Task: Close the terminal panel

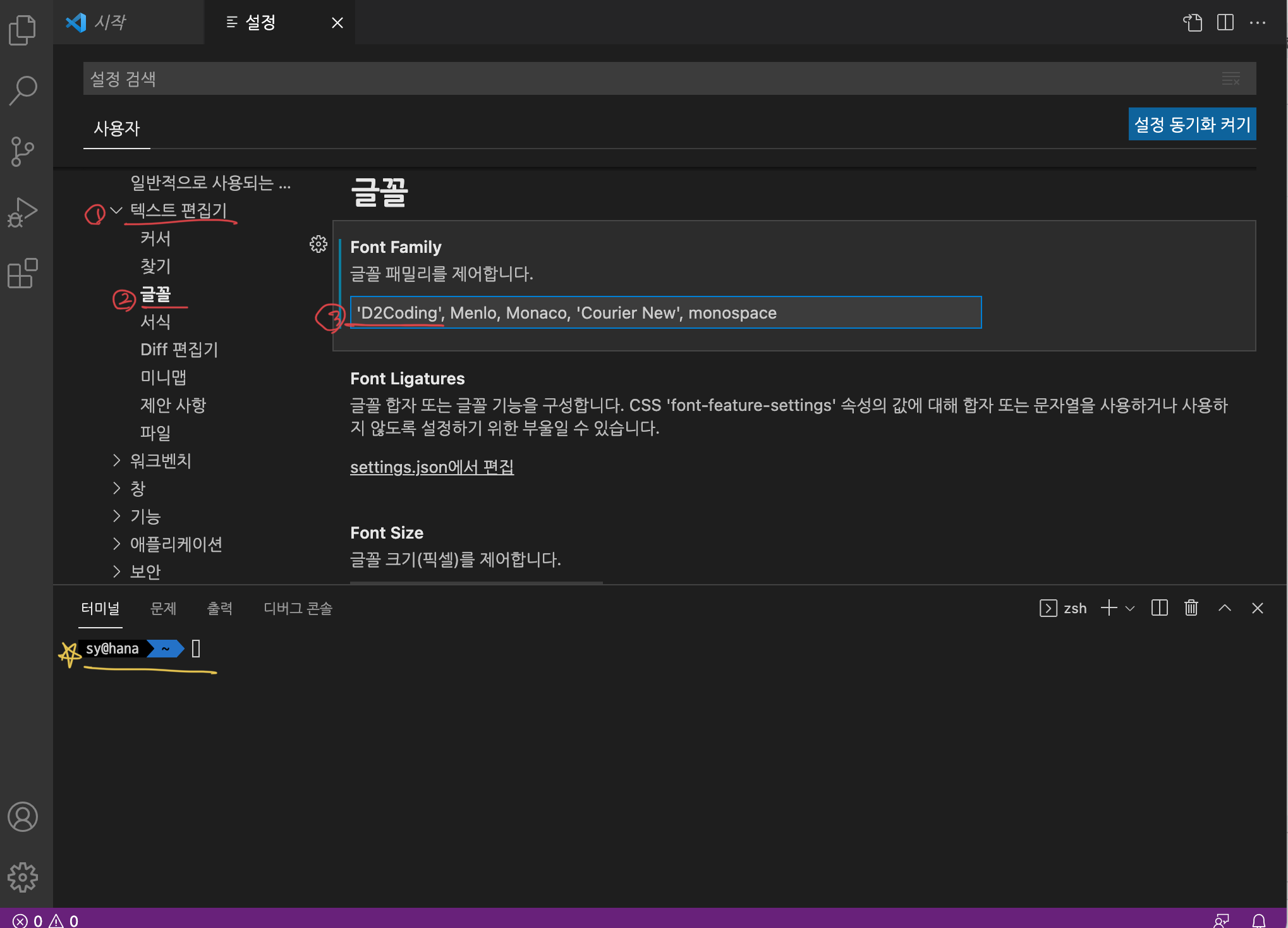Action: (1258, 608)
